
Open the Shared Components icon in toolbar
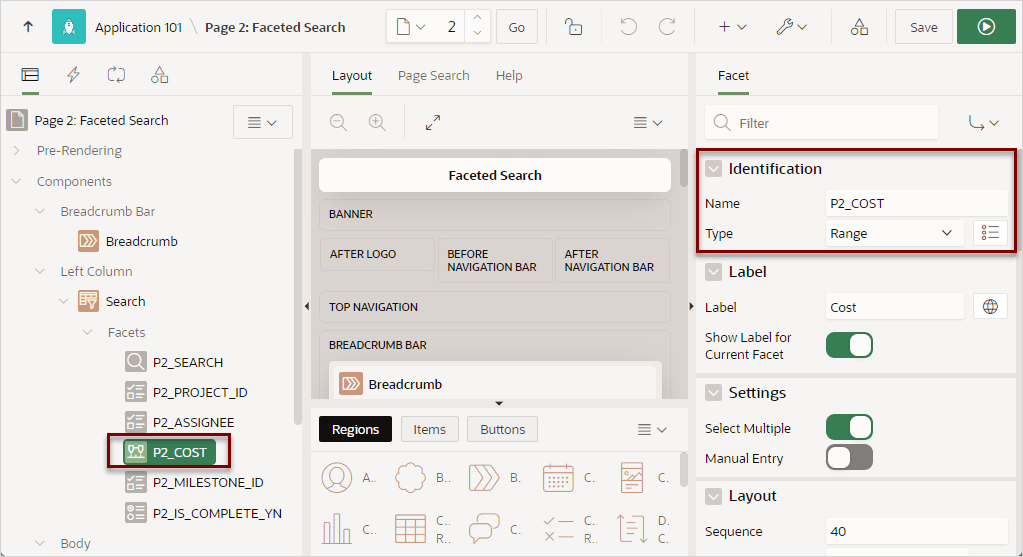[x=859, y=27]
